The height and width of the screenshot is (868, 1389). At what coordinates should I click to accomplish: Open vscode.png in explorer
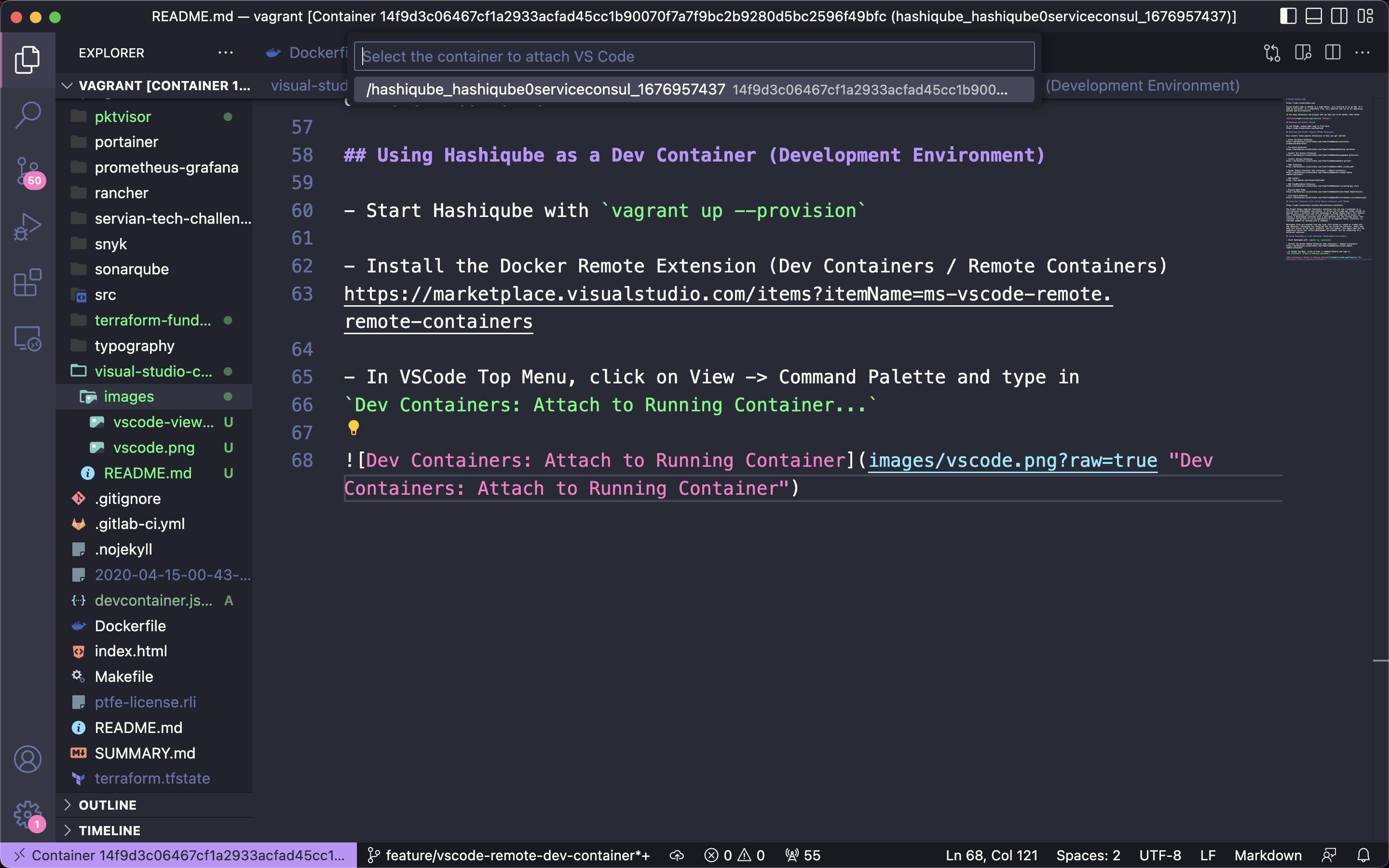click(154, 448)
